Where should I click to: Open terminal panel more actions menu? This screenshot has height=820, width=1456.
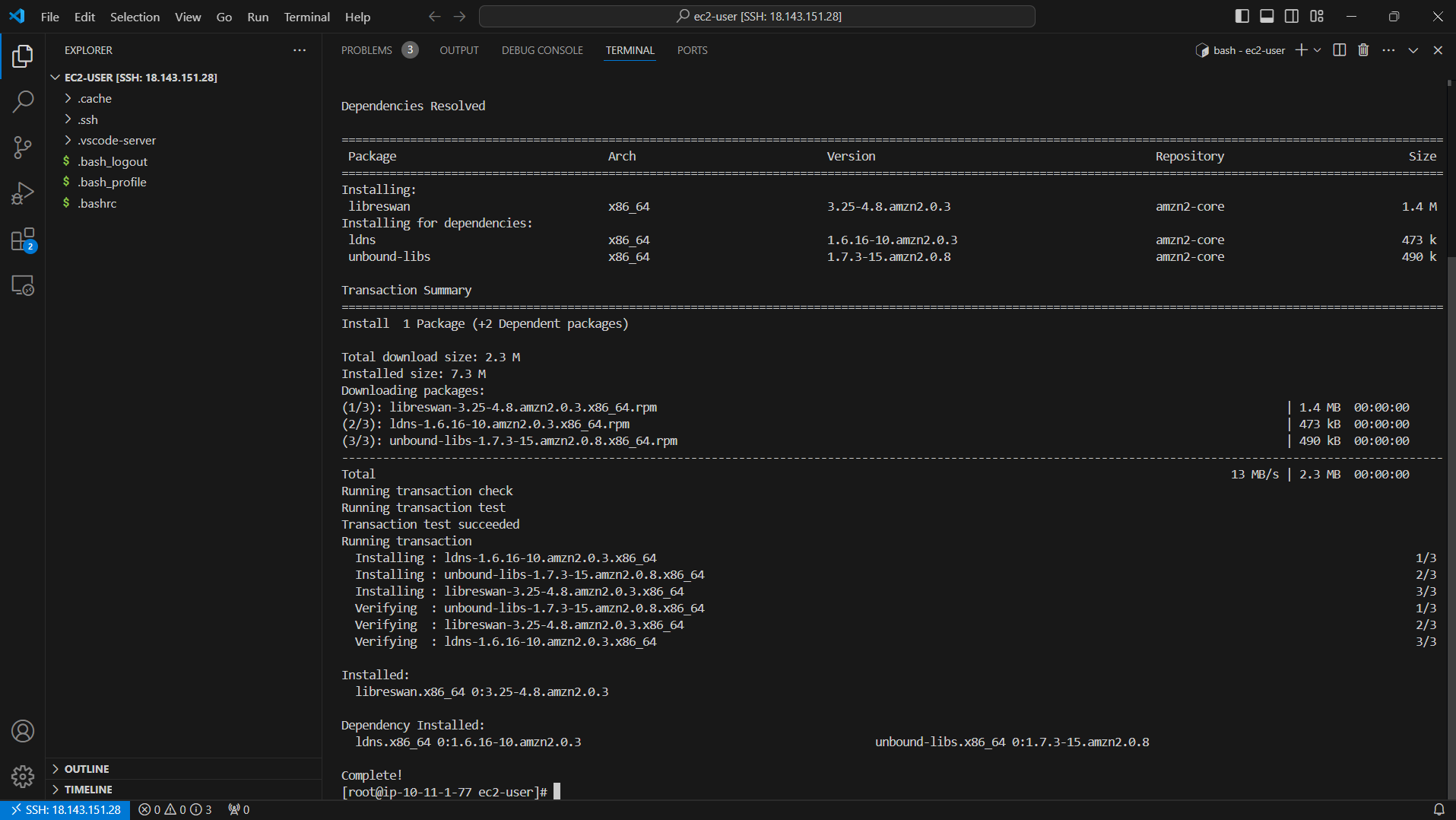(1388, 50)
